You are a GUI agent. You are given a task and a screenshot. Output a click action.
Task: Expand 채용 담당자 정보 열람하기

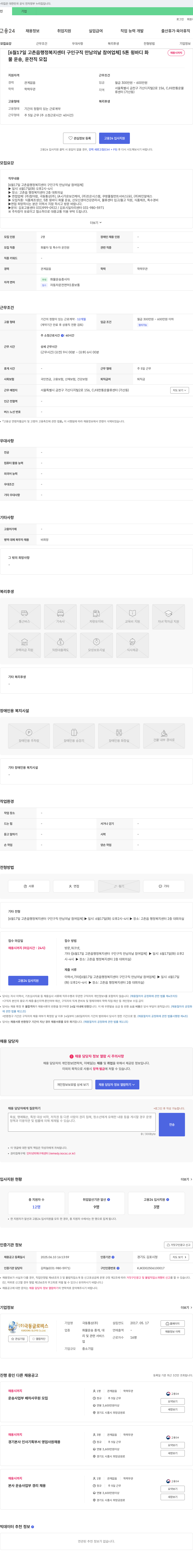coord(117,1085)
